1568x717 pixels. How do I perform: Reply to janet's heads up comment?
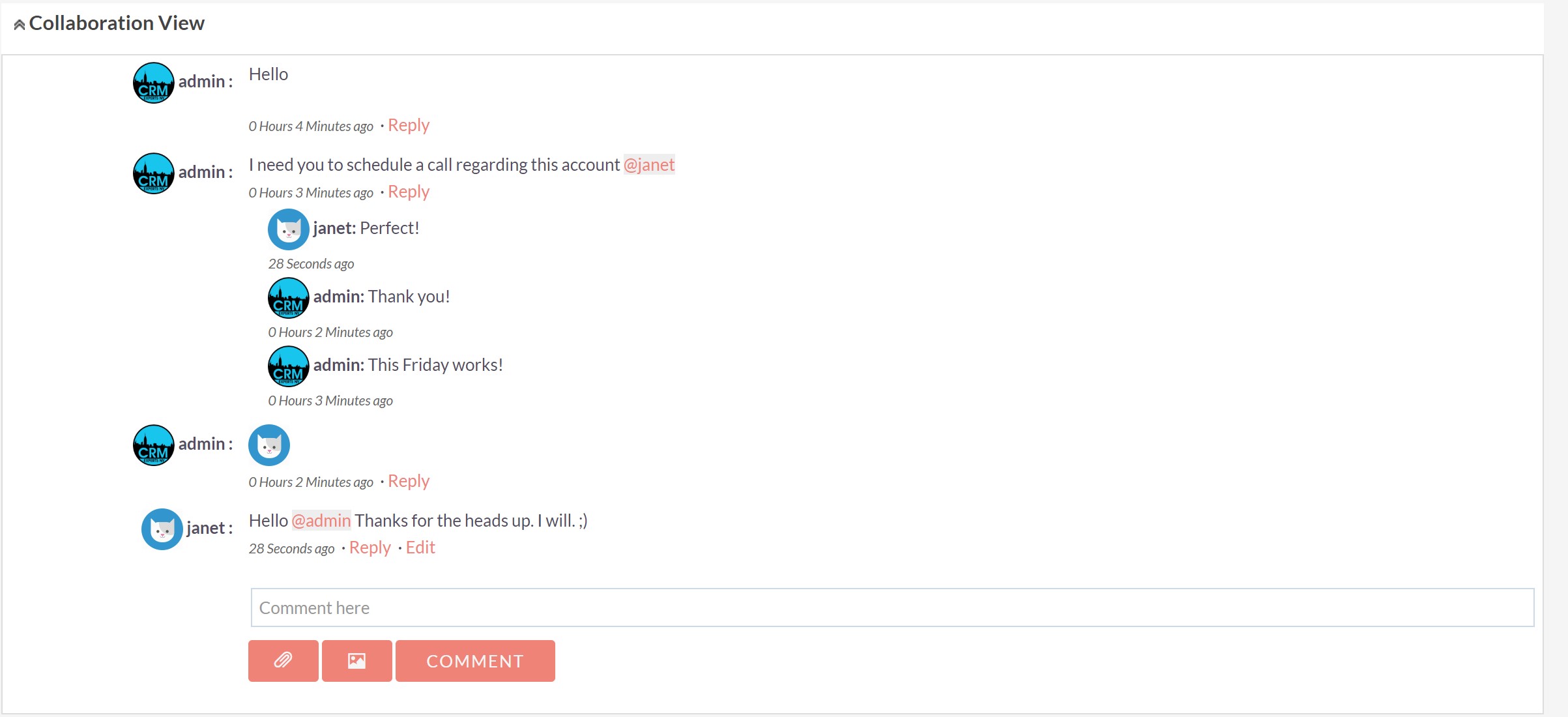[x=370, y=548]
